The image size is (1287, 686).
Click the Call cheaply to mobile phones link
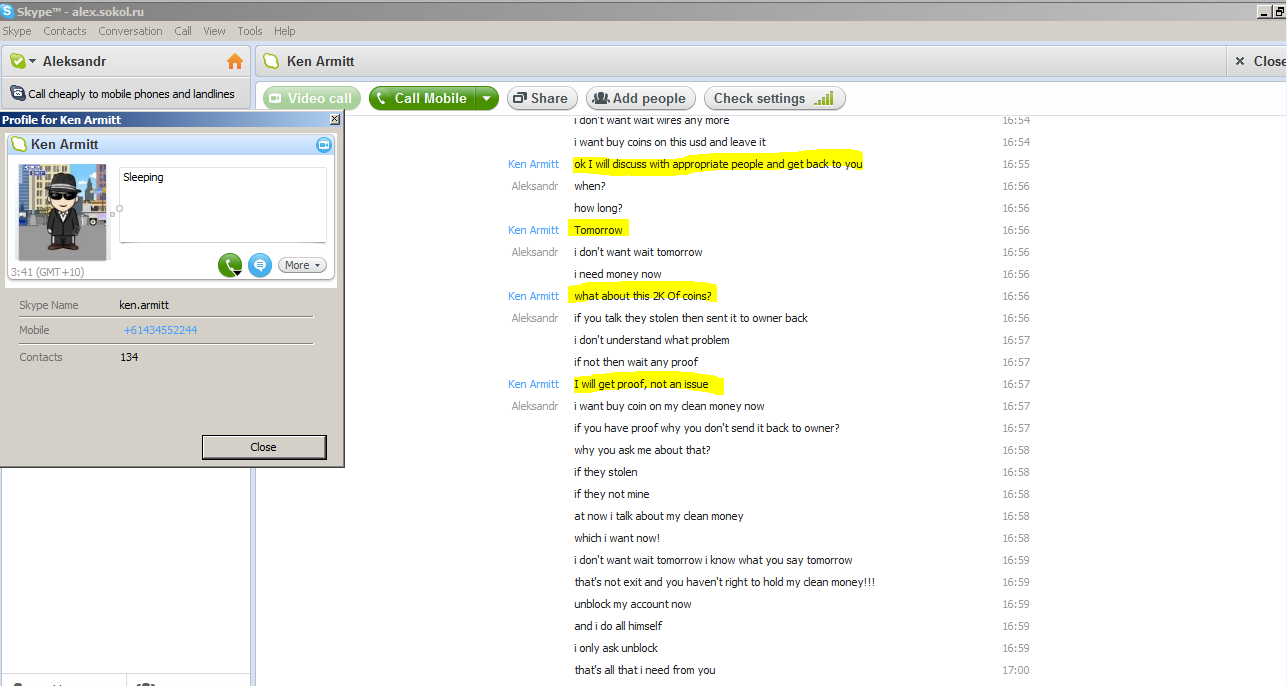point(131,94)
